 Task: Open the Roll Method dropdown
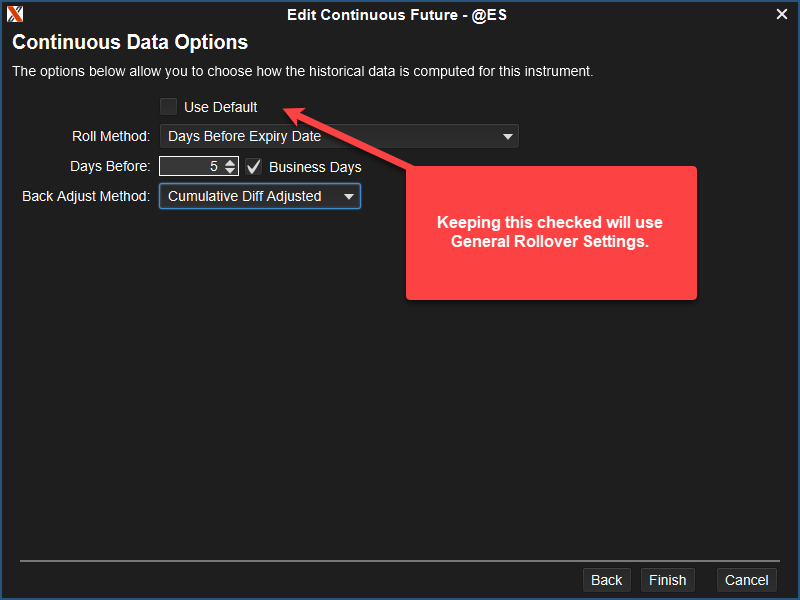(338, 136)
